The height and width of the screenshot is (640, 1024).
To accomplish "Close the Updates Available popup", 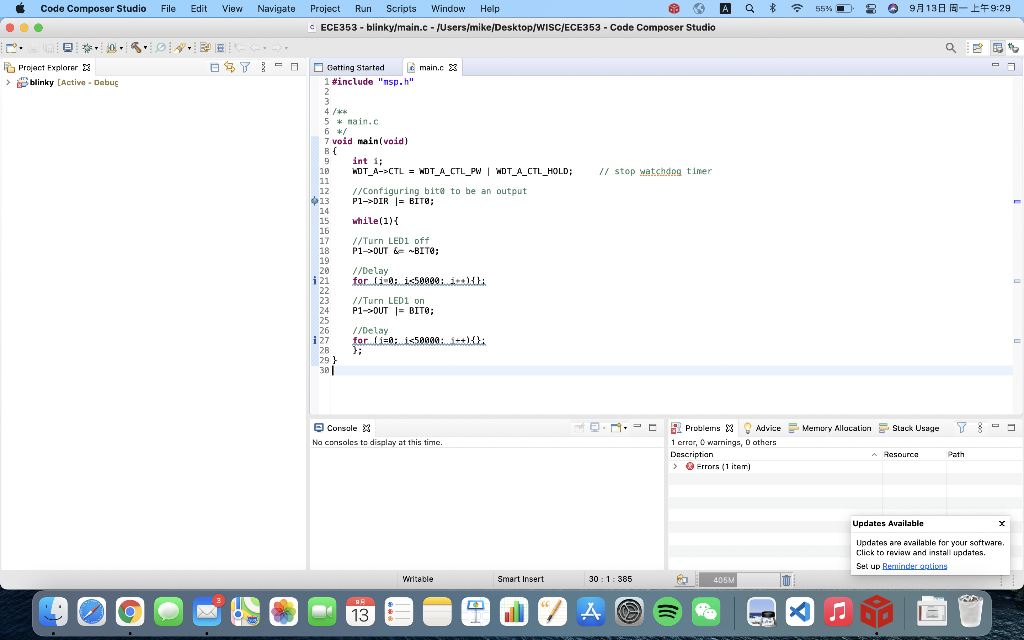I will tap(1001, 523).
